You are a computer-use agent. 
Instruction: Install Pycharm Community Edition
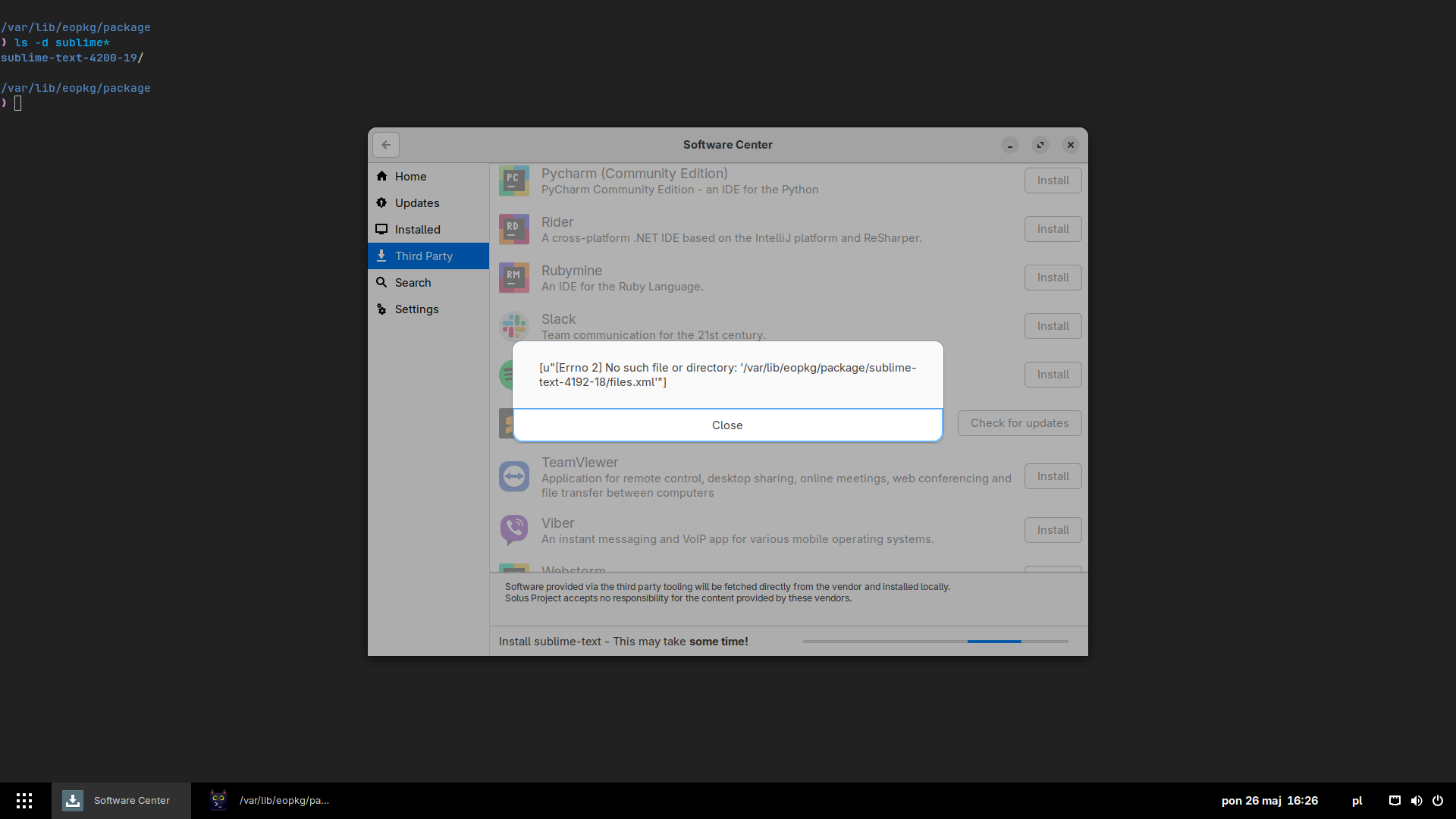coord(1053,180)
